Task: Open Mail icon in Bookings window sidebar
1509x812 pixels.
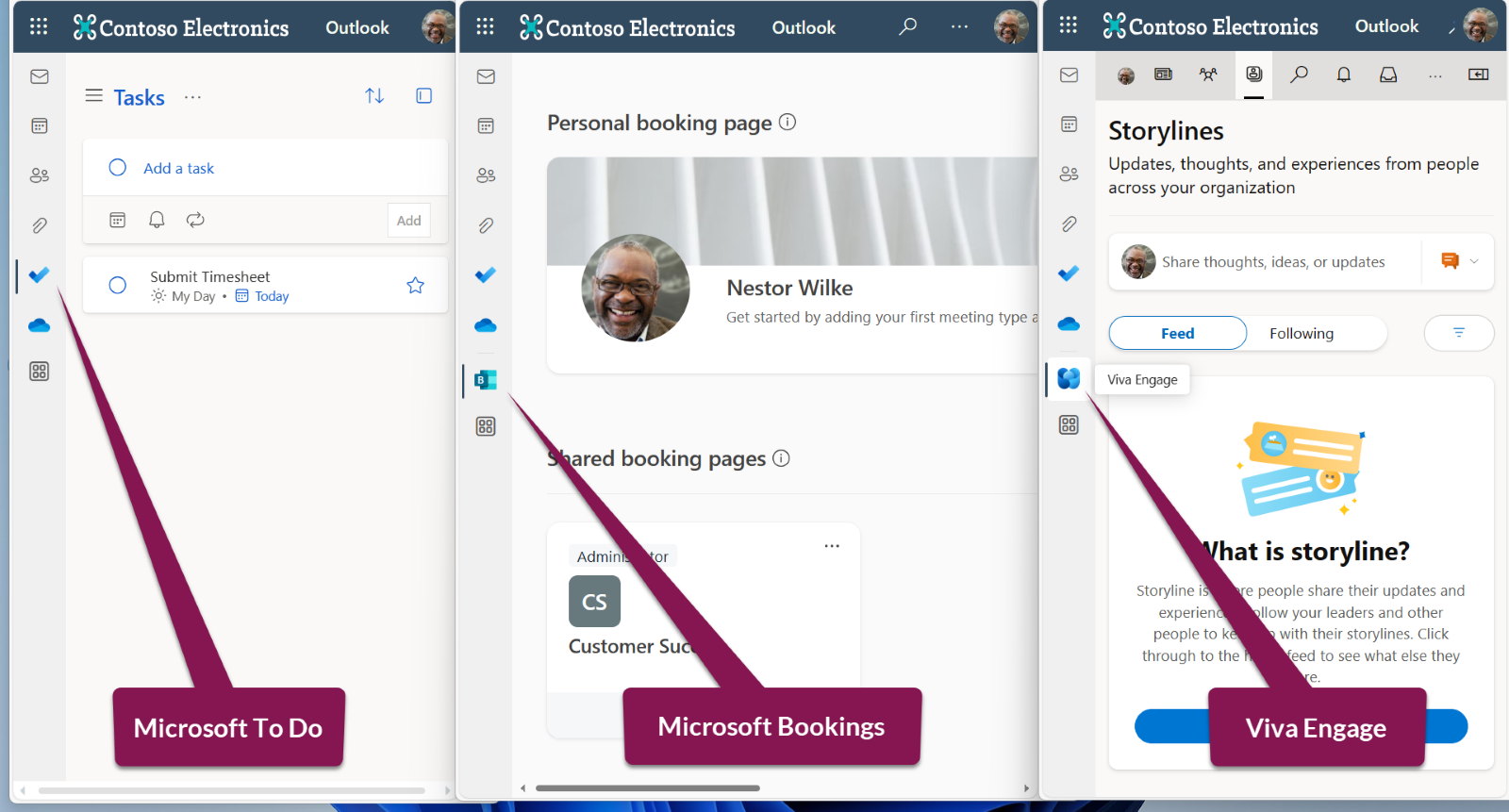Action: point(486,76)
